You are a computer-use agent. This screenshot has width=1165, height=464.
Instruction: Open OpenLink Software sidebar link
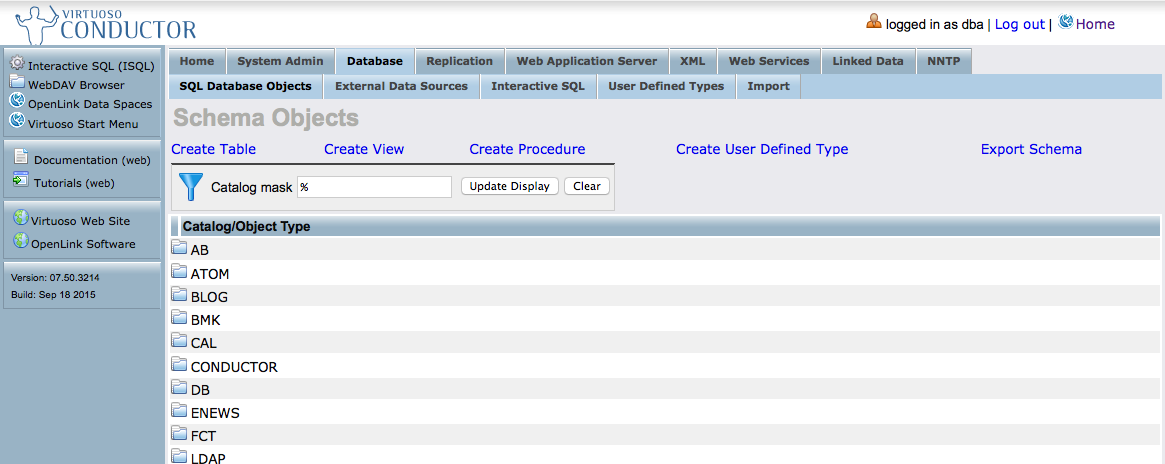coord(83,244)
